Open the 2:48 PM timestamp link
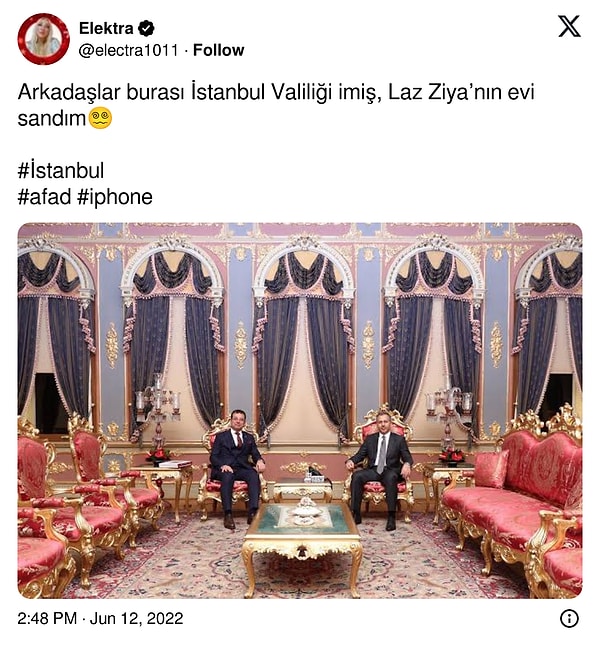This screenshot has width=600, height=649. [47, 619]
